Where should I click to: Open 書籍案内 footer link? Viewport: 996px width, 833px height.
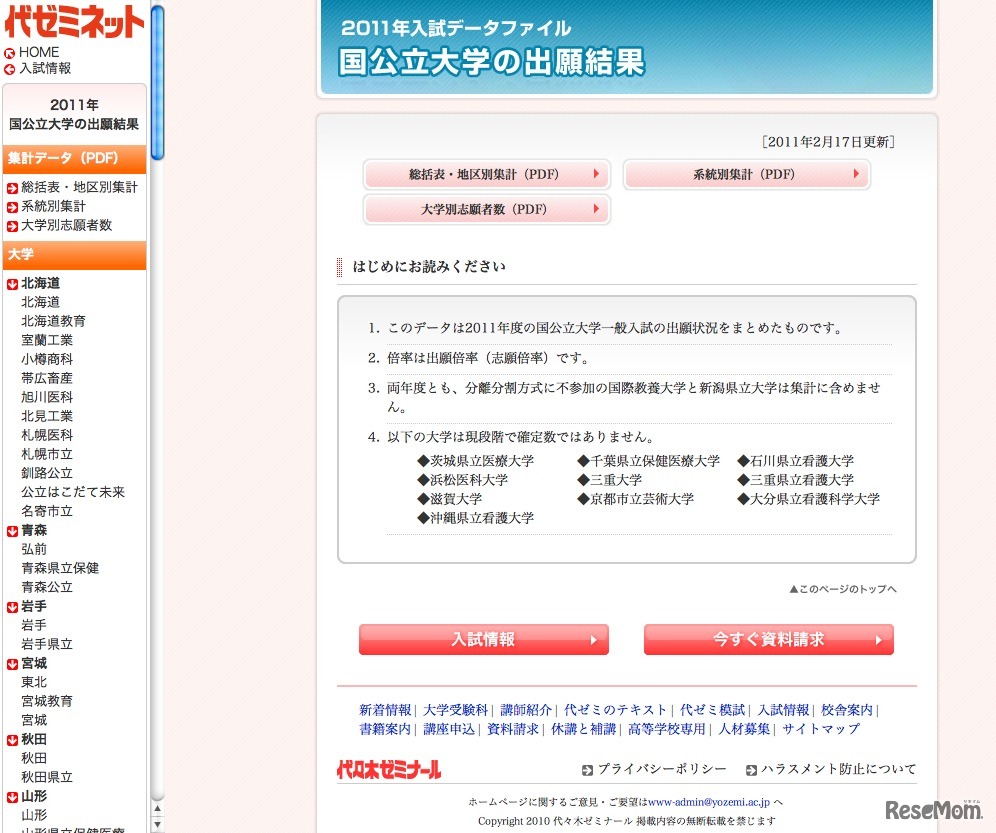pos(385,729)
